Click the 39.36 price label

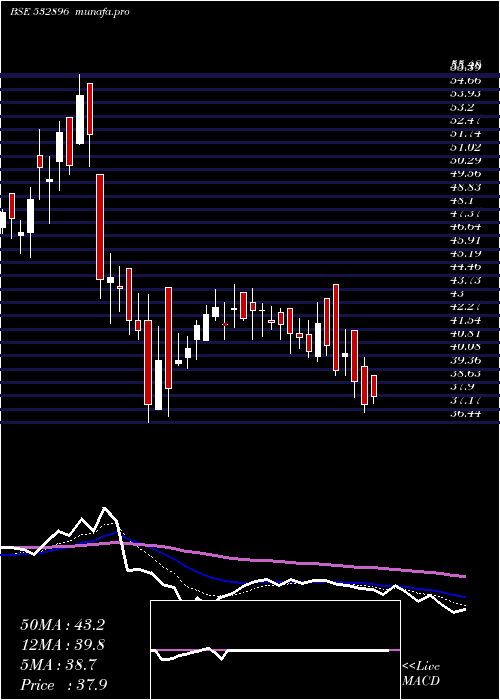[x=466, y=360]
